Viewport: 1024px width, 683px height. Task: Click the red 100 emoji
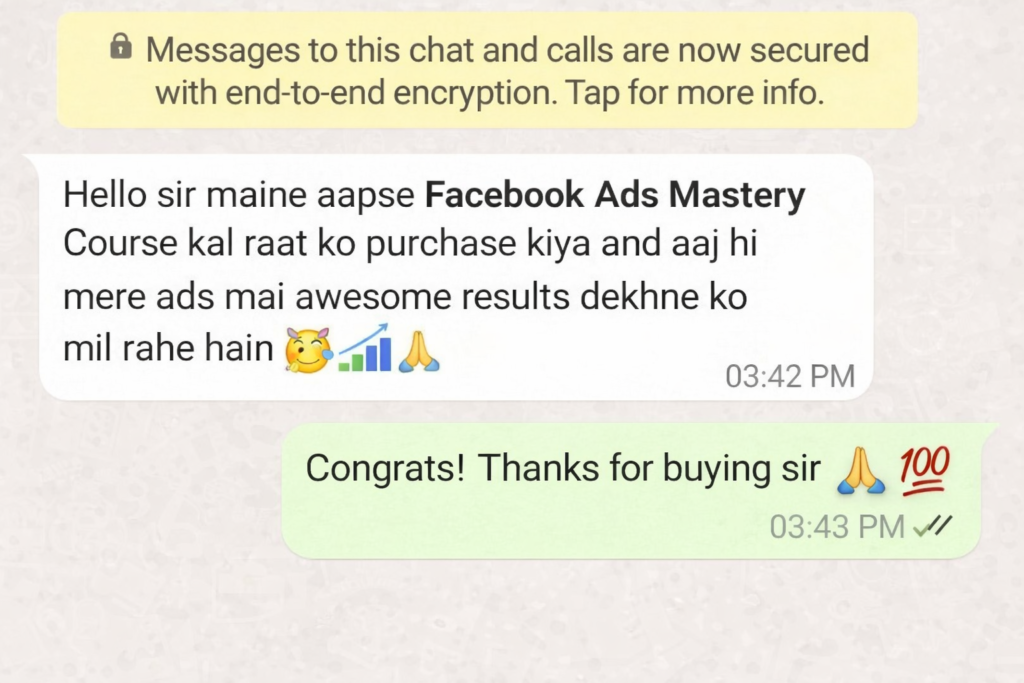(x=924, y=470)
